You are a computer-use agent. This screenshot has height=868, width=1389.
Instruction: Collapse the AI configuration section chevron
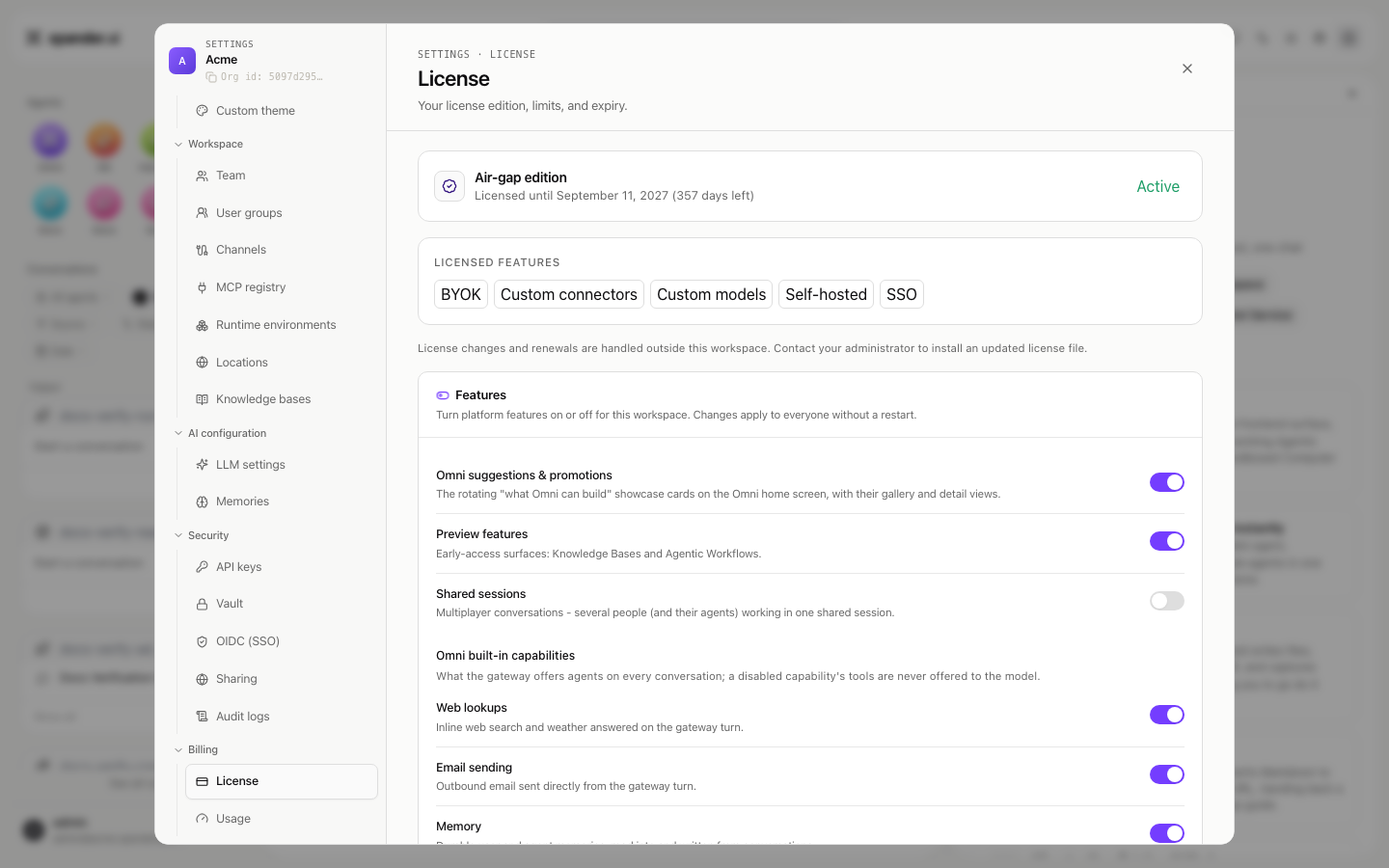tap(178, 434)
